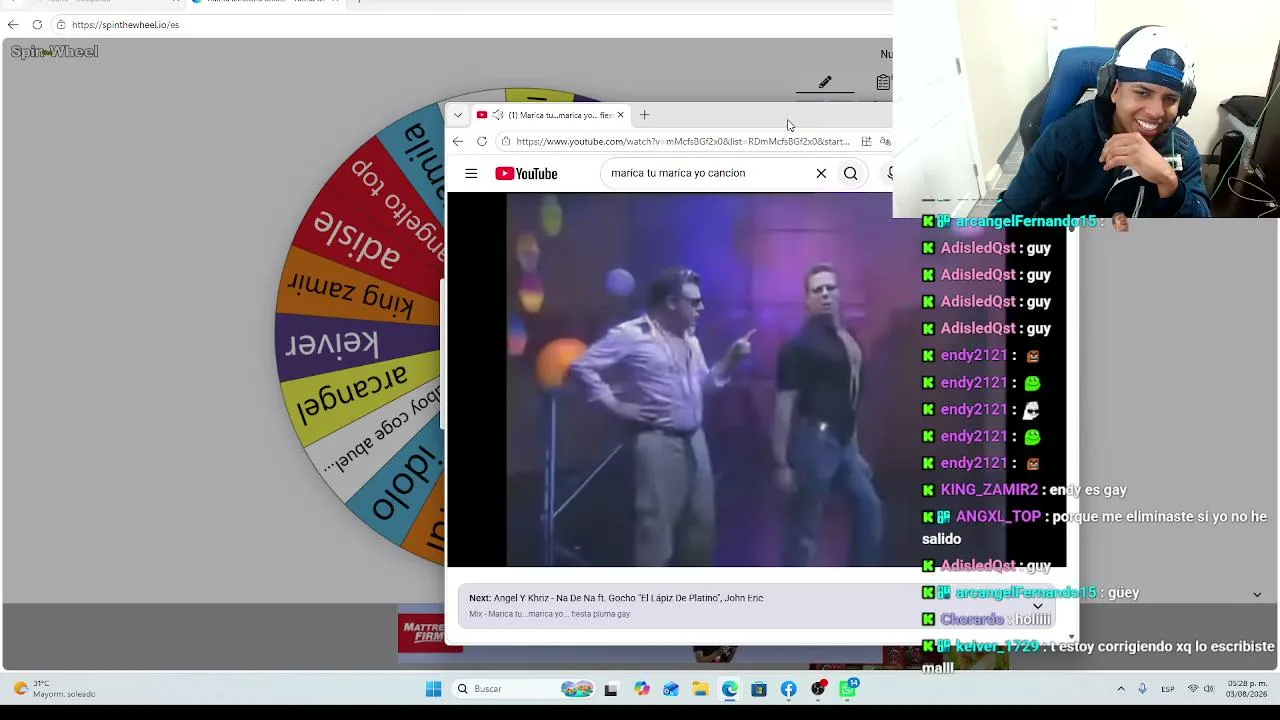Click the spinthewheel.io address bar
1280x720 pixels.
125,25
